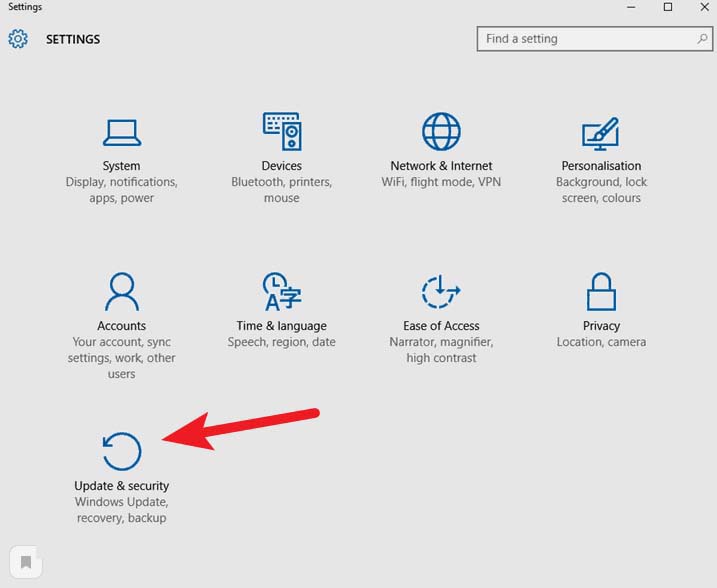Open the System laptop icon

(x=122, y=133)
